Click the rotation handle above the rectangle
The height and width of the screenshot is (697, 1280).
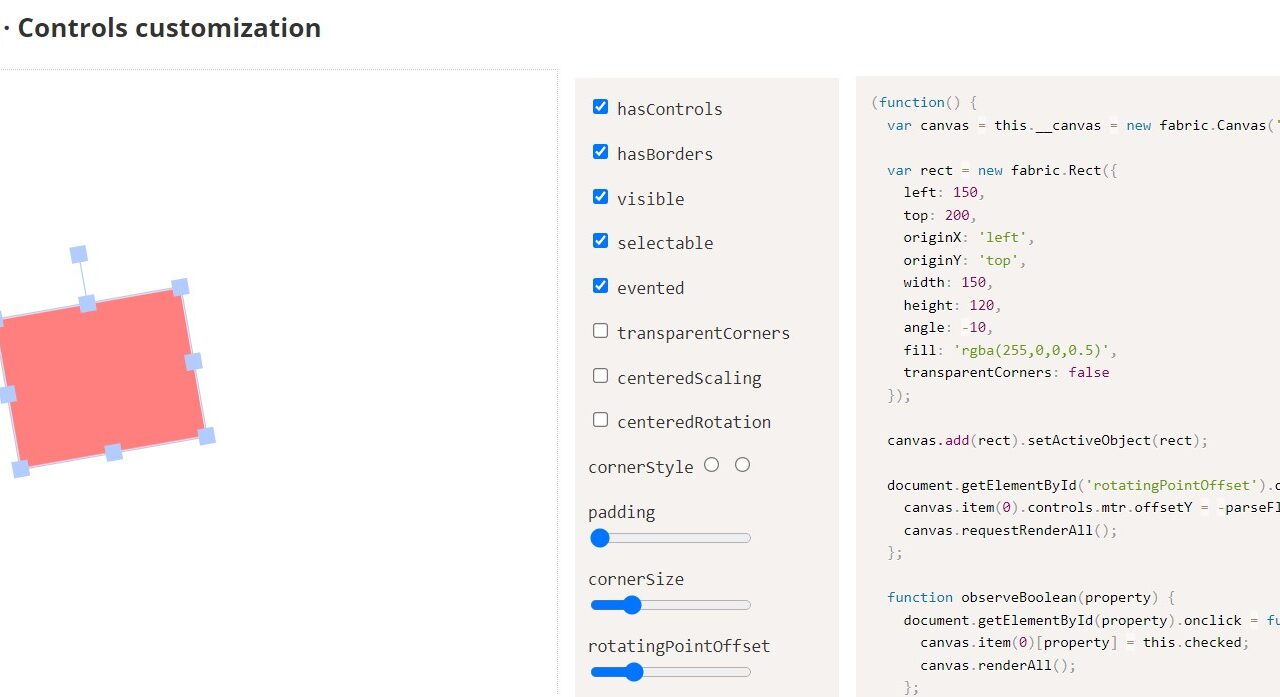click(79, 254)
